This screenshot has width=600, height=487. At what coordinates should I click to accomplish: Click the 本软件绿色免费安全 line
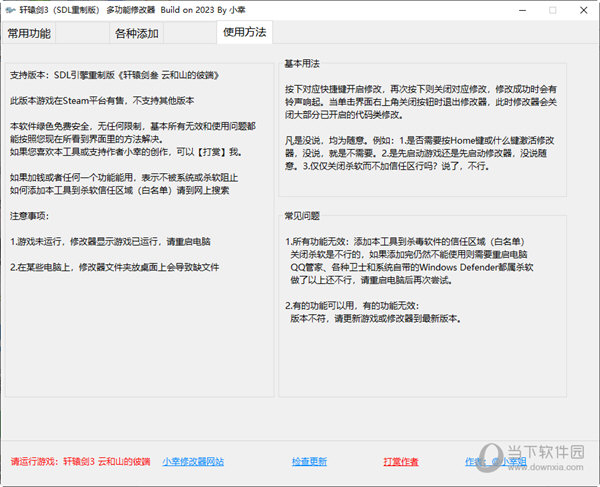pos(133,126)
